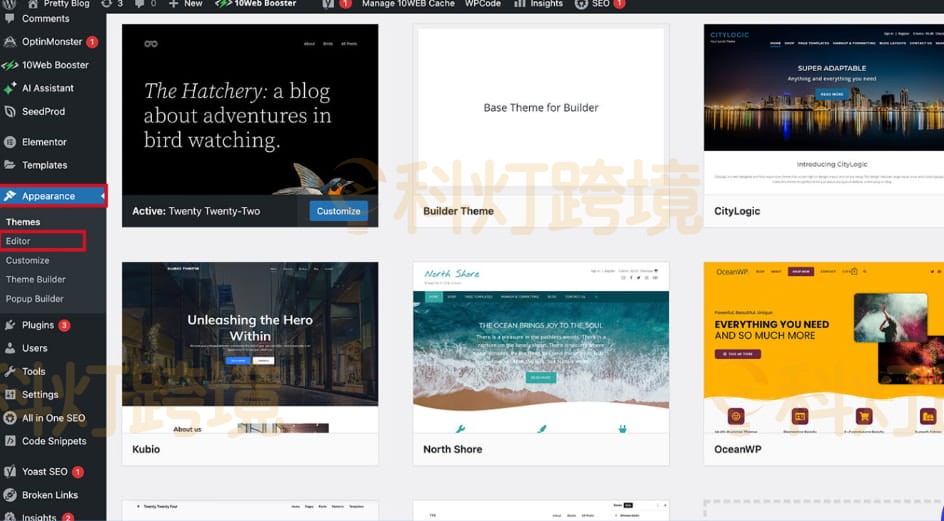Click the plus icon beside New

pos(173,4)
